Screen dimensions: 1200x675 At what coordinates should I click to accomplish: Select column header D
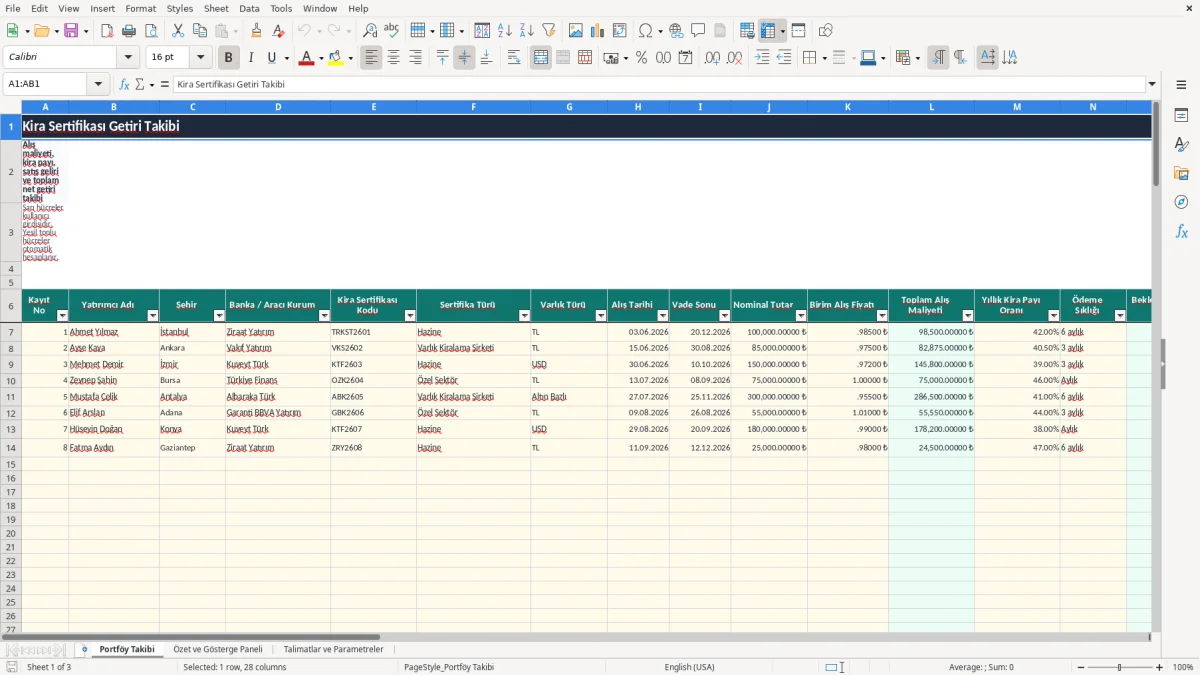pyautogui.click(x=278, y=107)
